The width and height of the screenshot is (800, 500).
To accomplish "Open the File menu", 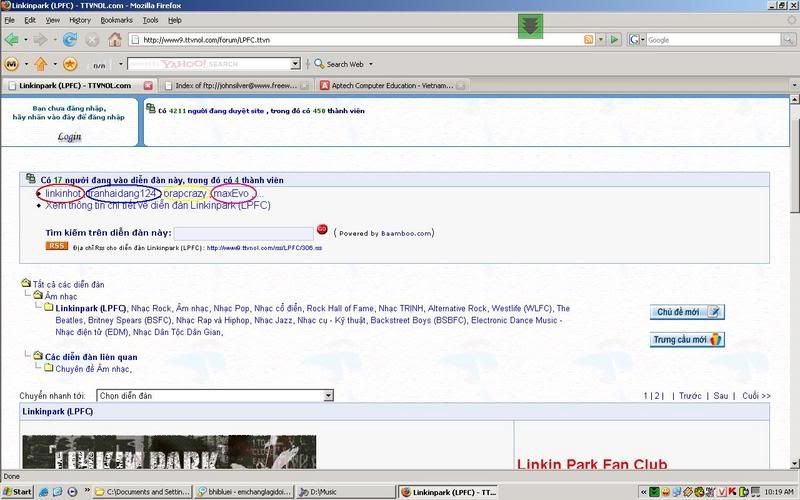I will [10, 20].
